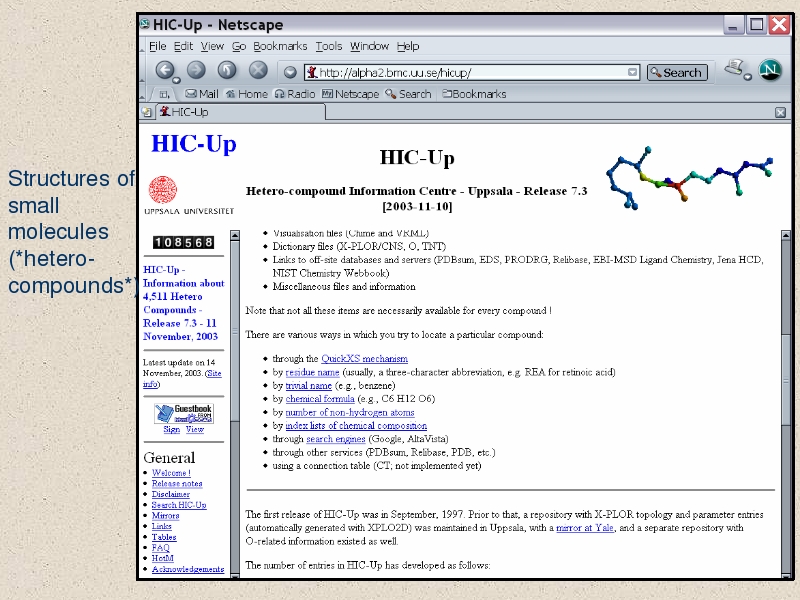Open the FAQ sidebar link
The image size is (800, 600).
[x=161, y=548]
